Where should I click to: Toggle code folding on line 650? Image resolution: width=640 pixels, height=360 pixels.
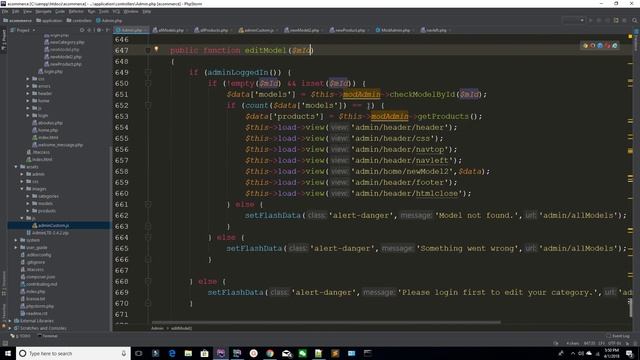[148, 83]
